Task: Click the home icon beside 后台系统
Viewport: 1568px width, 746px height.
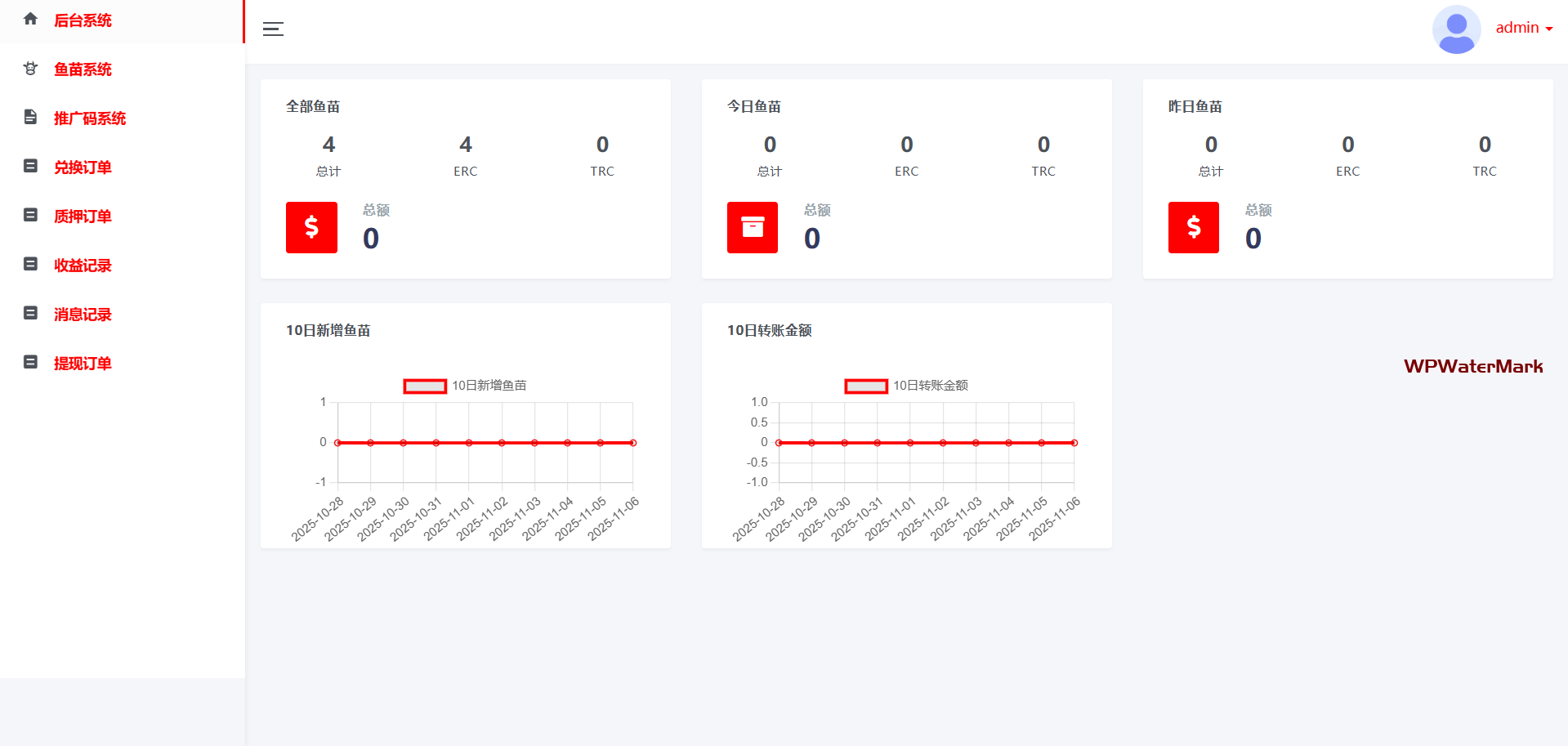Action: [30, 19]
